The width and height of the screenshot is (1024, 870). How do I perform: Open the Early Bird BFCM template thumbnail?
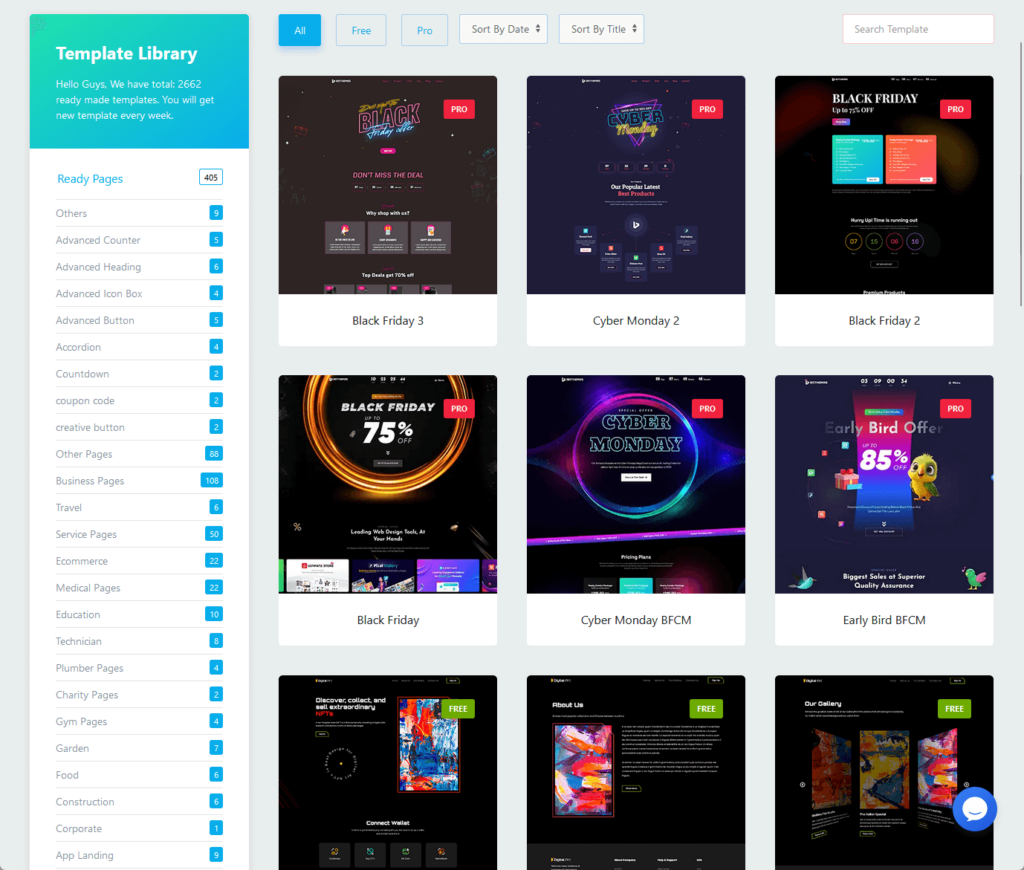(884, 484)
